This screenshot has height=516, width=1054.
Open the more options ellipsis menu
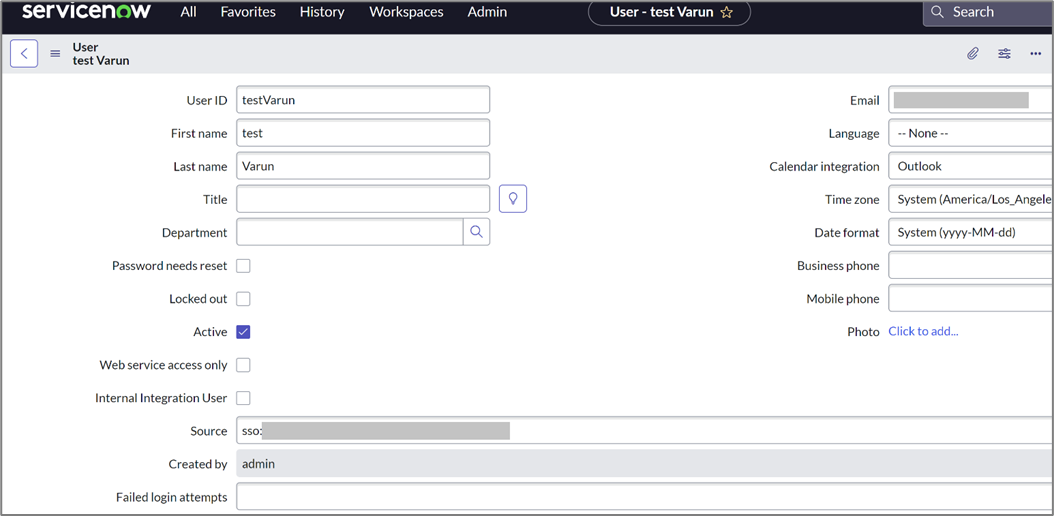[1035, 54]
